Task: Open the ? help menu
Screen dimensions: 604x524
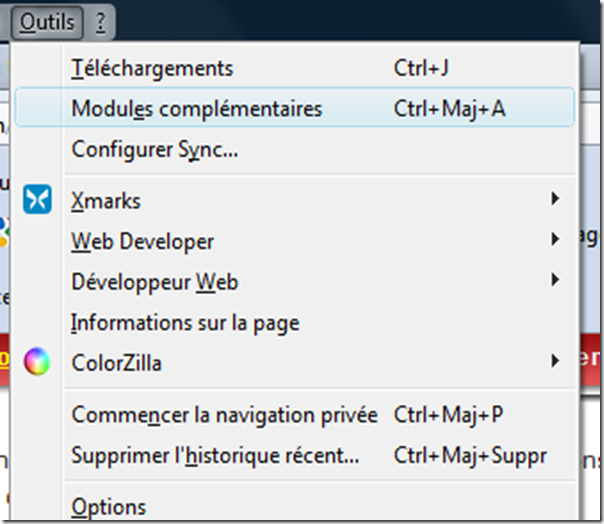Action: click(x=100, y=21)
